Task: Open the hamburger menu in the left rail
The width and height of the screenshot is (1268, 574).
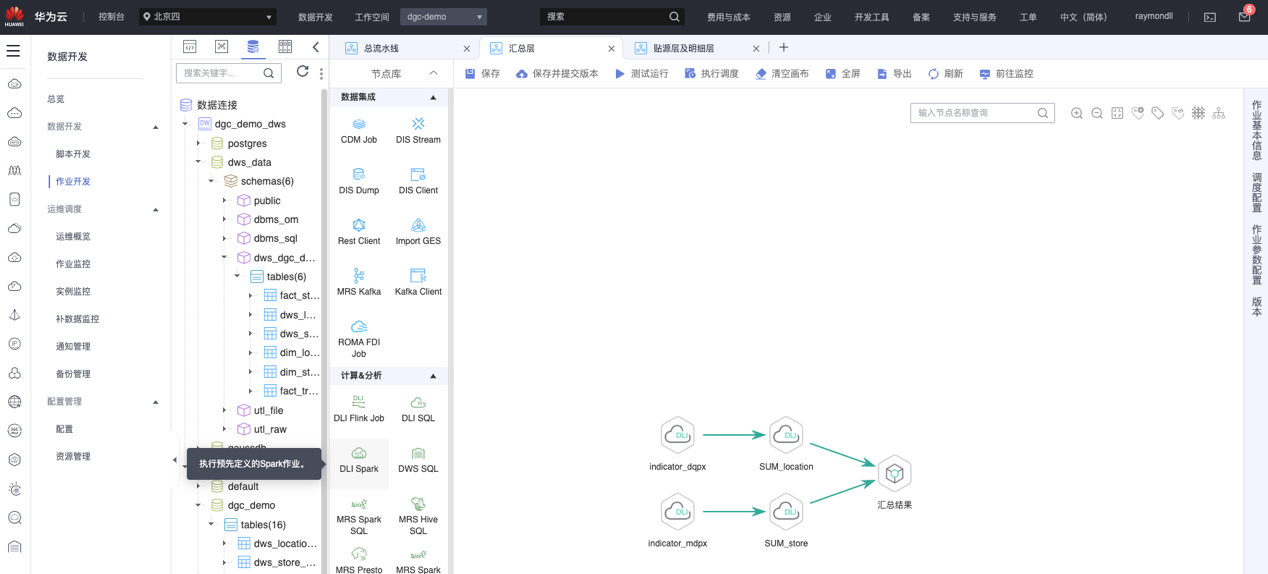Action: (x=13, y=50)
